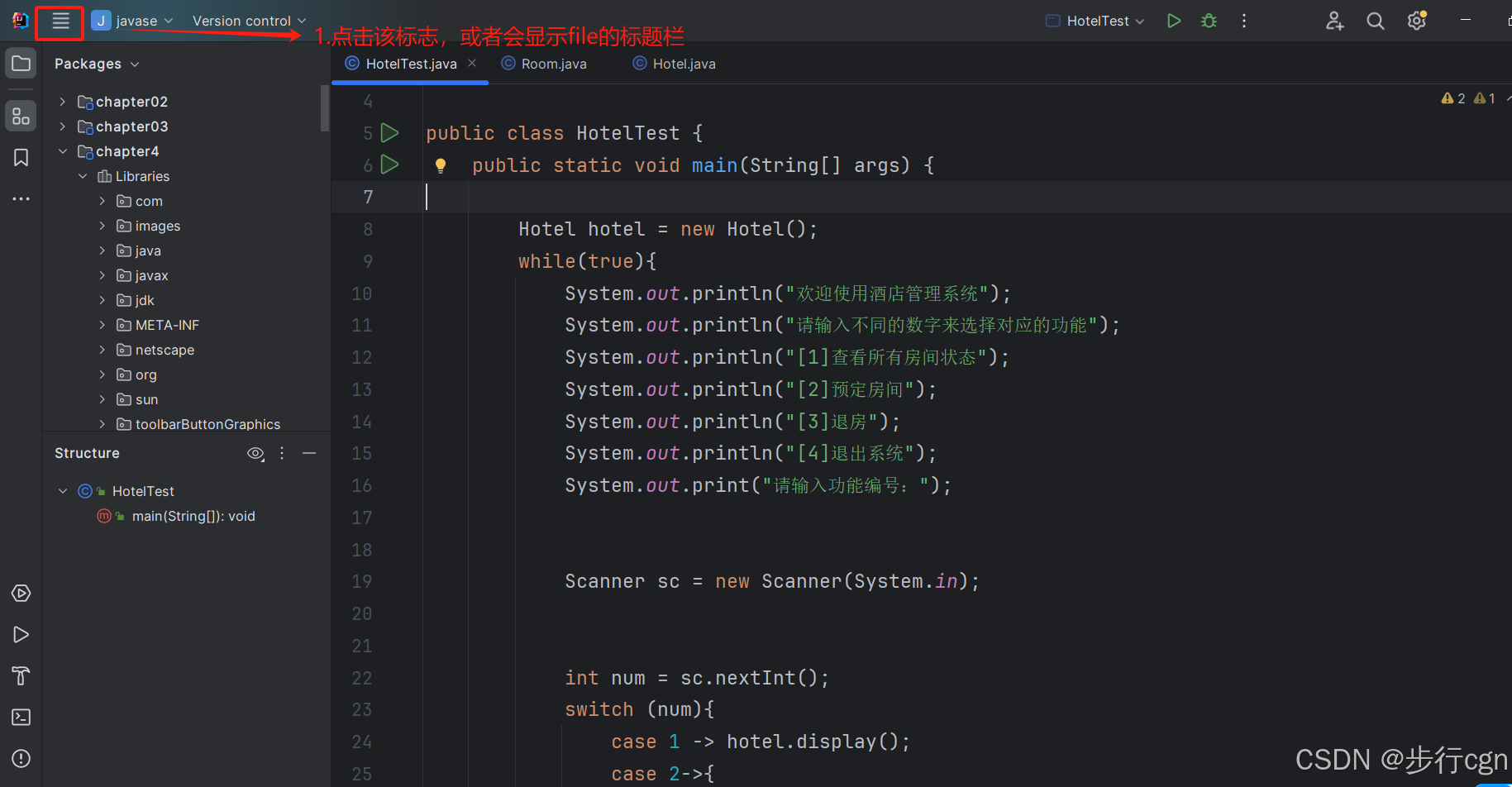Show more tool windows ellipsis

[21, 199]
